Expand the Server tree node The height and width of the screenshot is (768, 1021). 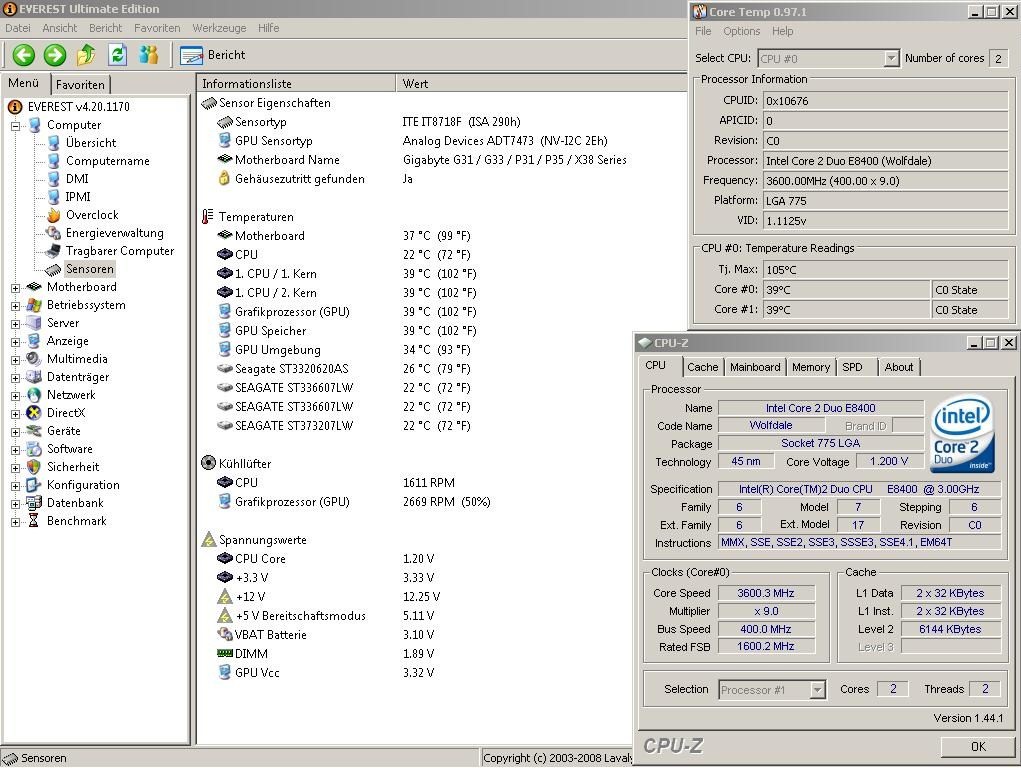(16, 324)
